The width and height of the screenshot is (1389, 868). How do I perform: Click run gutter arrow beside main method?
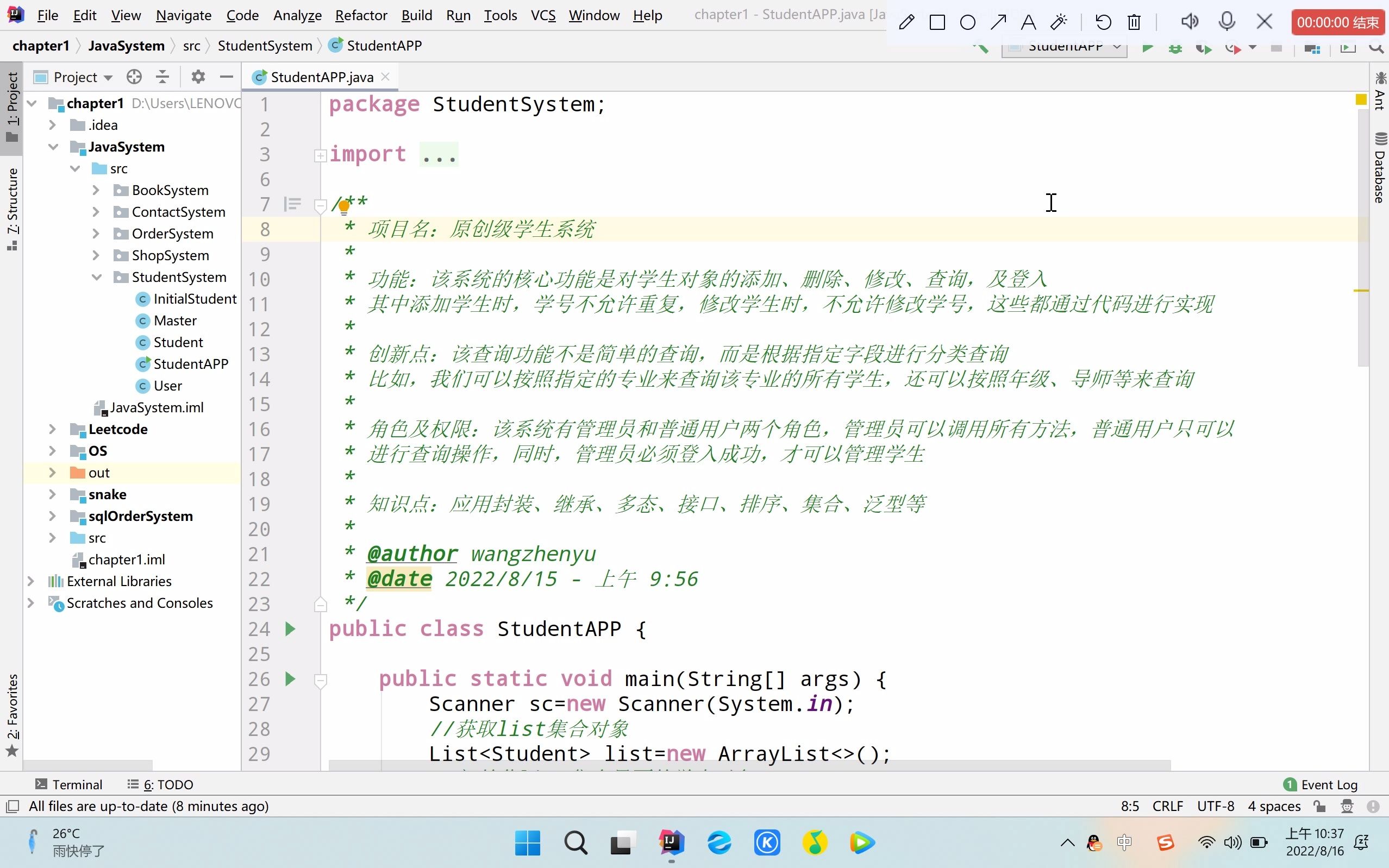pos(290,679)
